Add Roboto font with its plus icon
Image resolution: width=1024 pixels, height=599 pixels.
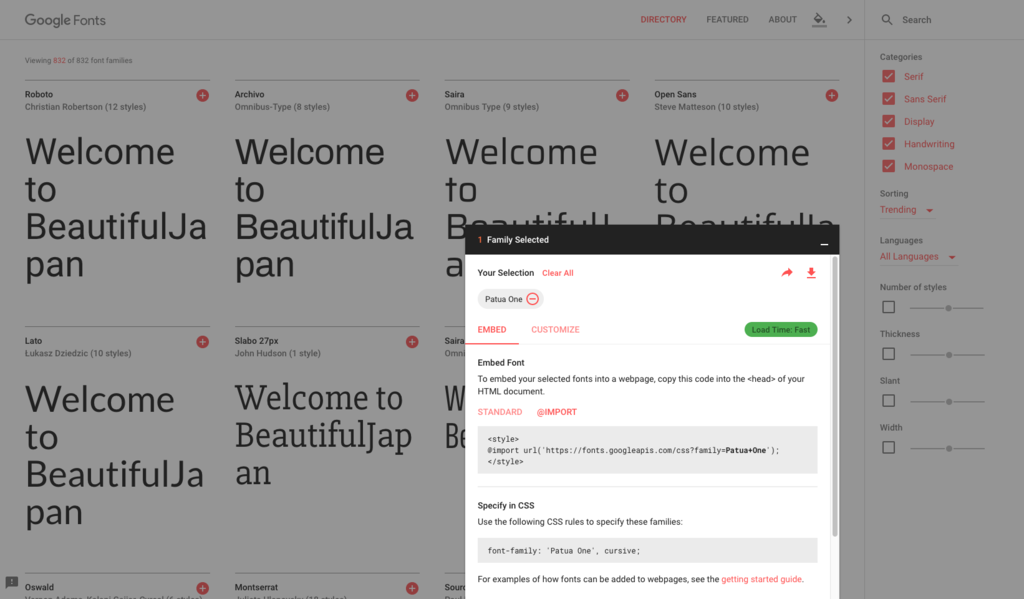[202, 95]
